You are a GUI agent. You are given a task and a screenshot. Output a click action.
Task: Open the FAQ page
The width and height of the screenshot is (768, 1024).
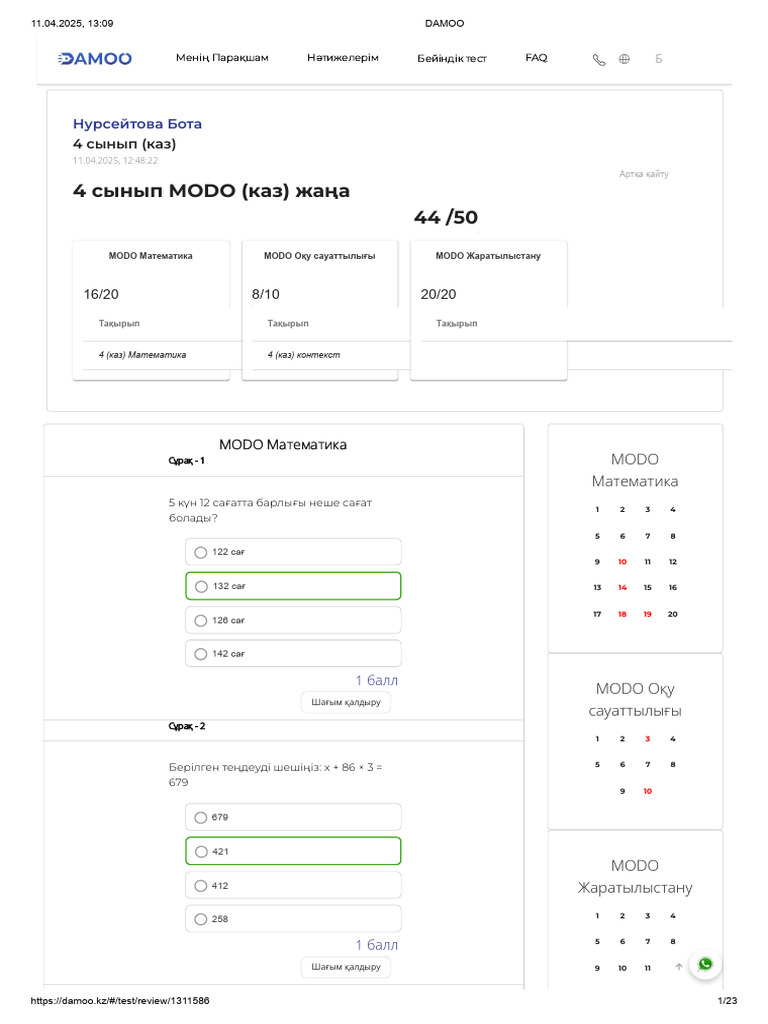coord(536,57)
